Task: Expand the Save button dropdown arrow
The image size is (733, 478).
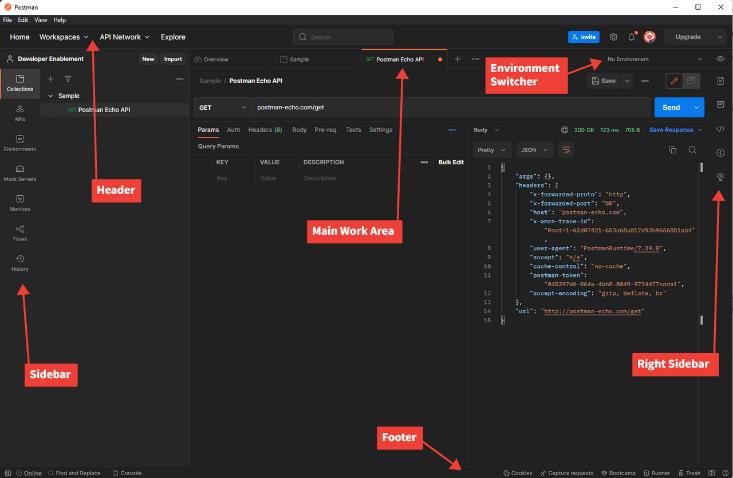Action: point(627,81)
